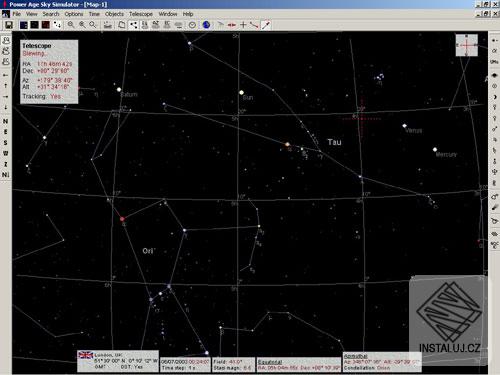Face West with the W button

pyautogui.click(x=6, y=153)
